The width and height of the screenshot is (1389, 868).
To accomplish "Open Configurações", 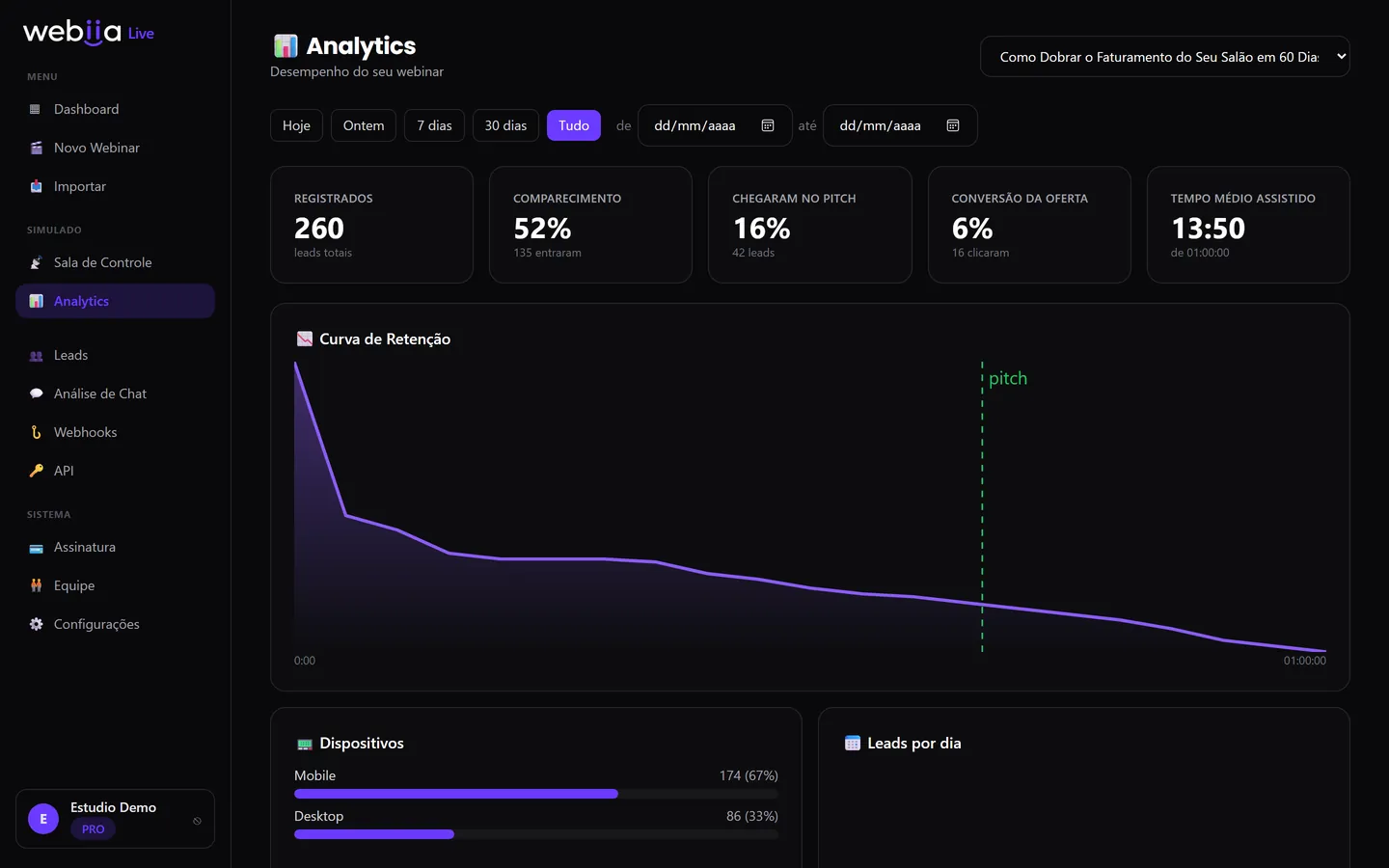I will (x=115, y=624).
